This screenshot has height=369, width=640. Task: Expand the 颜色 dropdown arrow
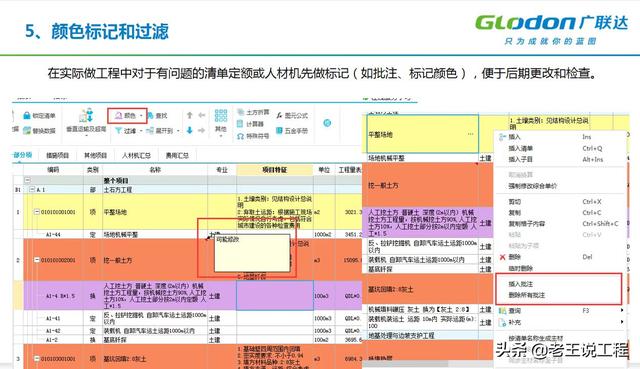coord(141,116)
